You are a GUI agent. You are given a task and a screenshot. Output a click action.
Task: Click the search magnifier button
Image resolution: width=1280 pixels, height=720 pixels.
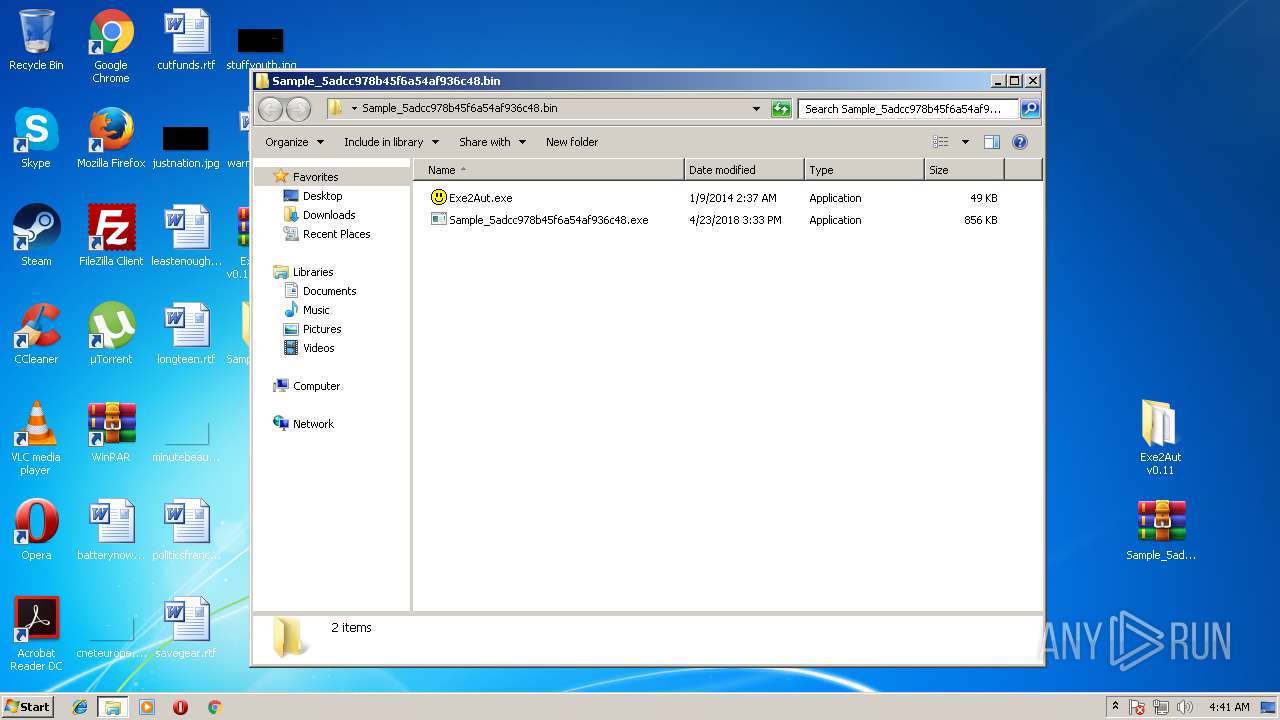[1030, 109]
